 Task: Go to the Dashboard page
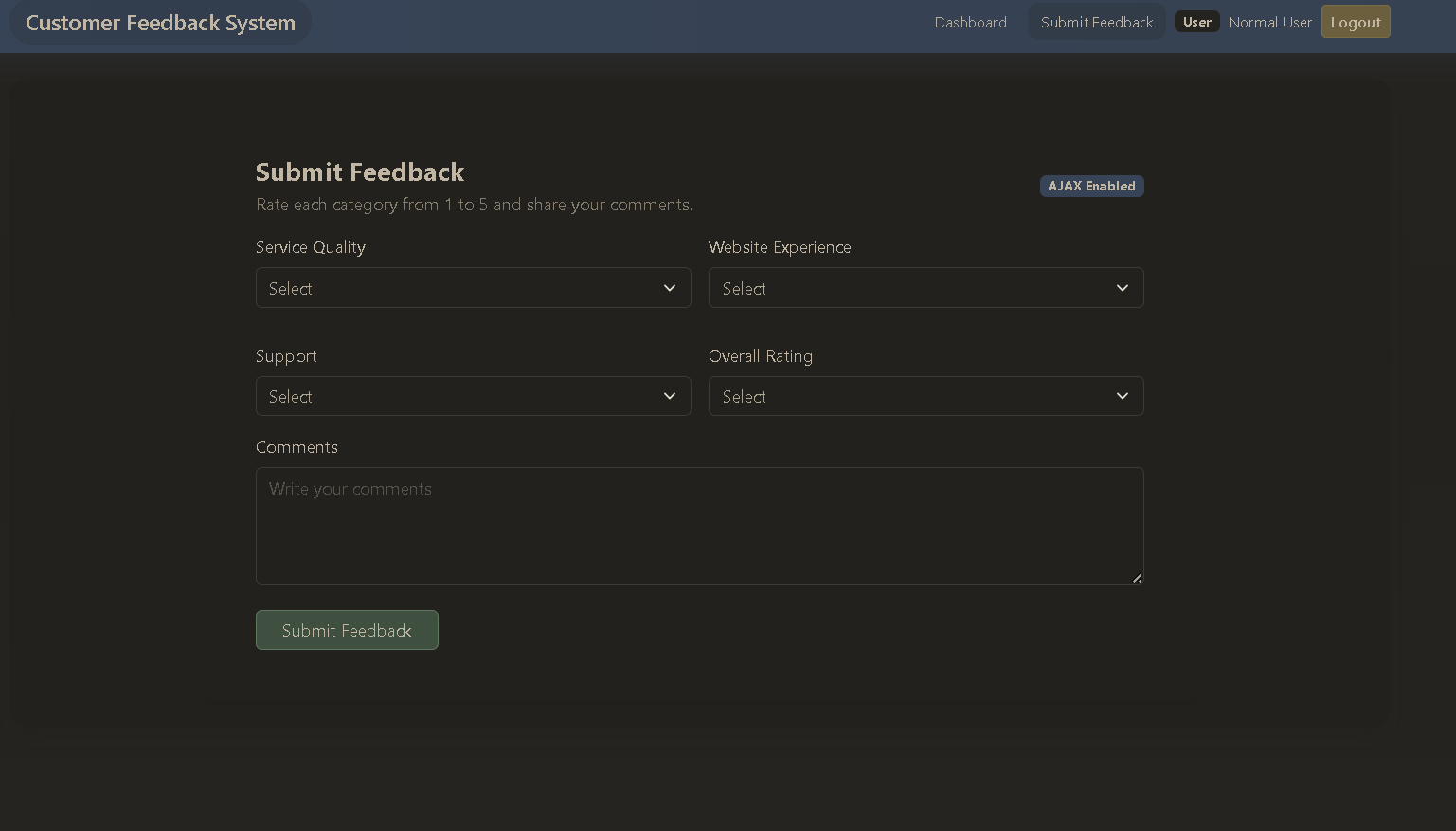970,22
